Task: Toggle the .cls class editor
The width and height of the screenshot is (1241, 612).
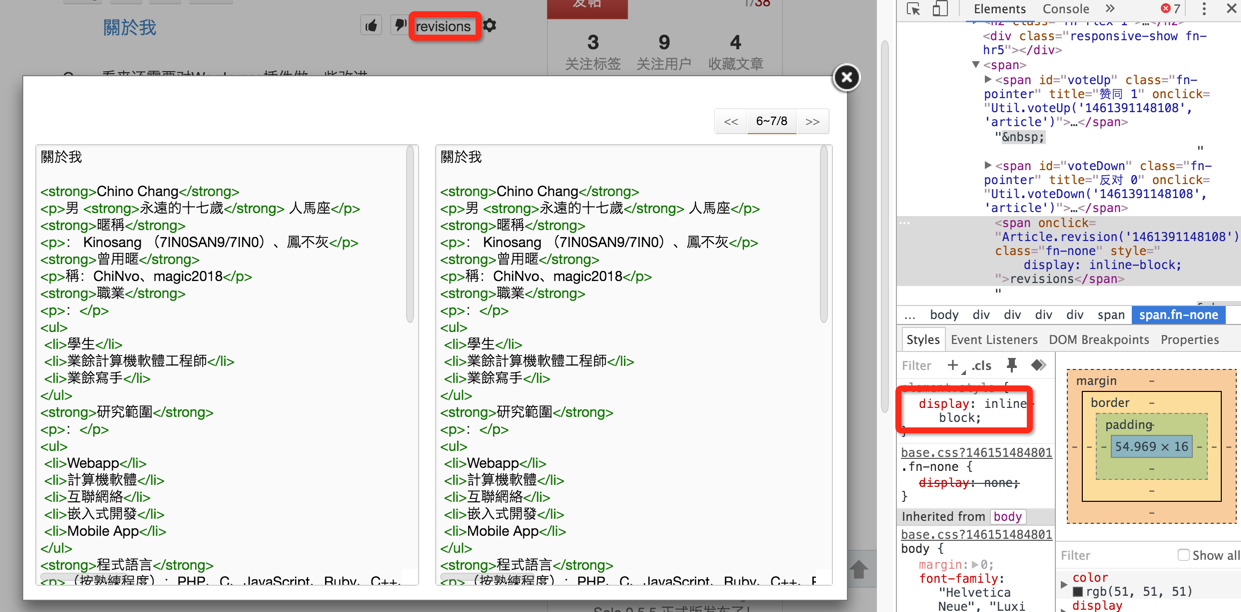Action: (981, 366)
